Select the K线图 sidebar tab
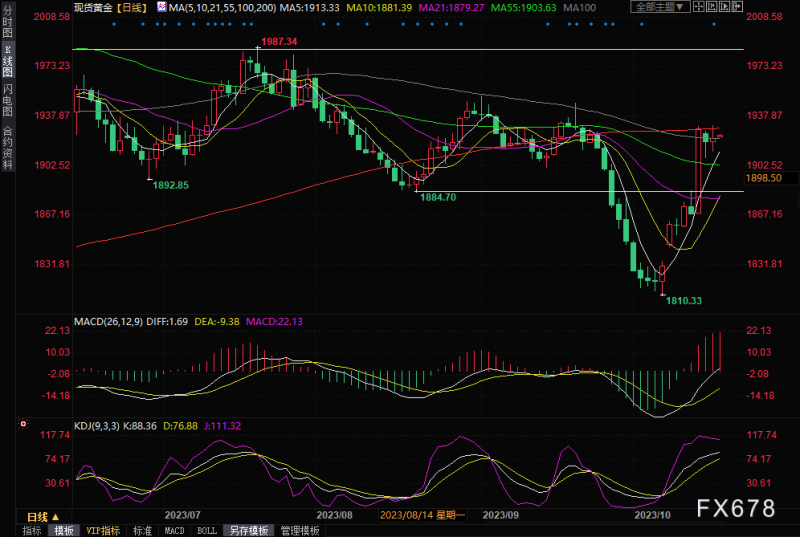 coord(8,63)
